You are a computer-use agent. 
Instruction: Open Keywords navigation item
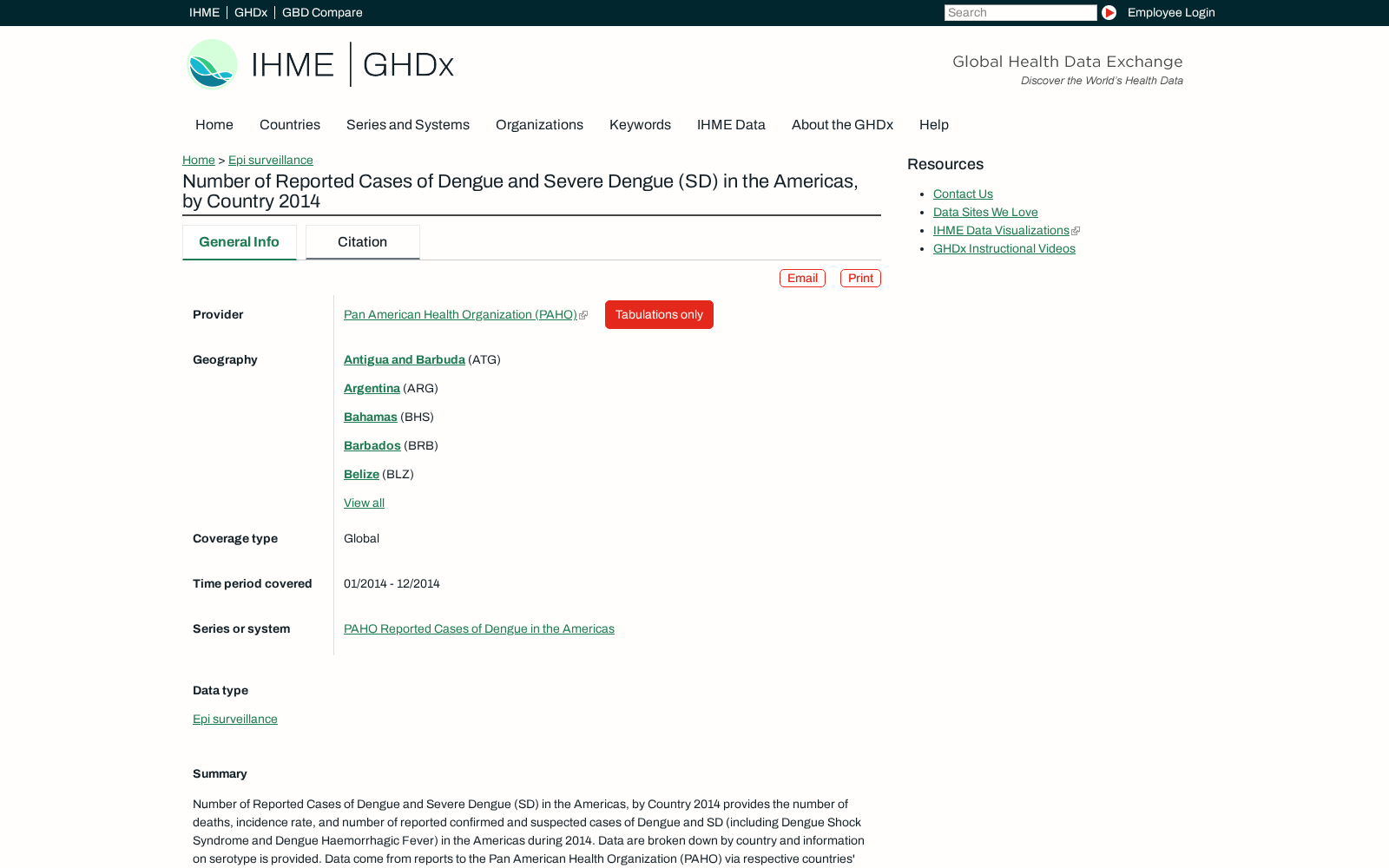pos(640,125)
